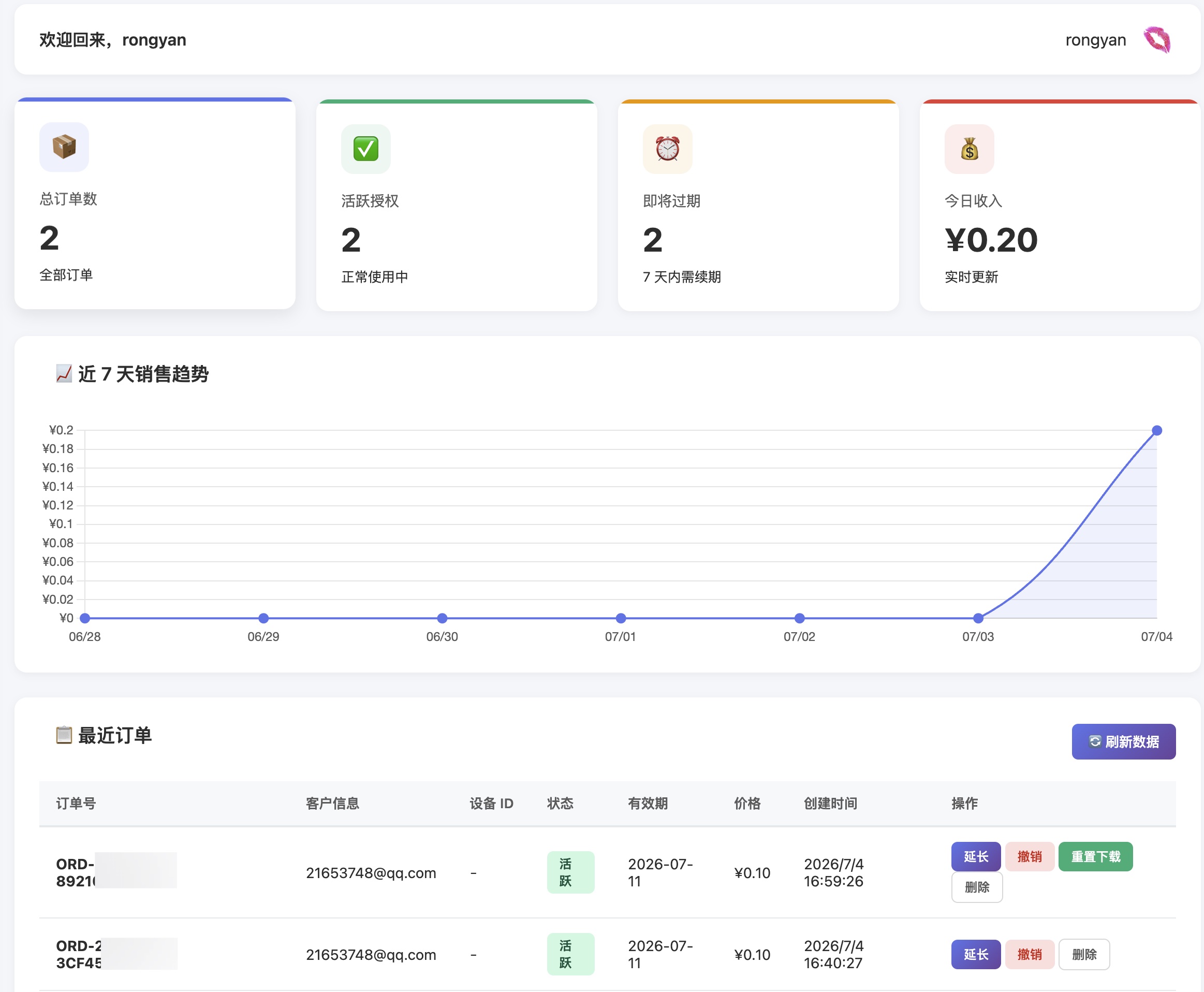The height and width of the screenshot is (992, 1204).
Task: Click the alarm clock icon on expiring soon card
Action: pyautogui.click(x=668, y=149)
